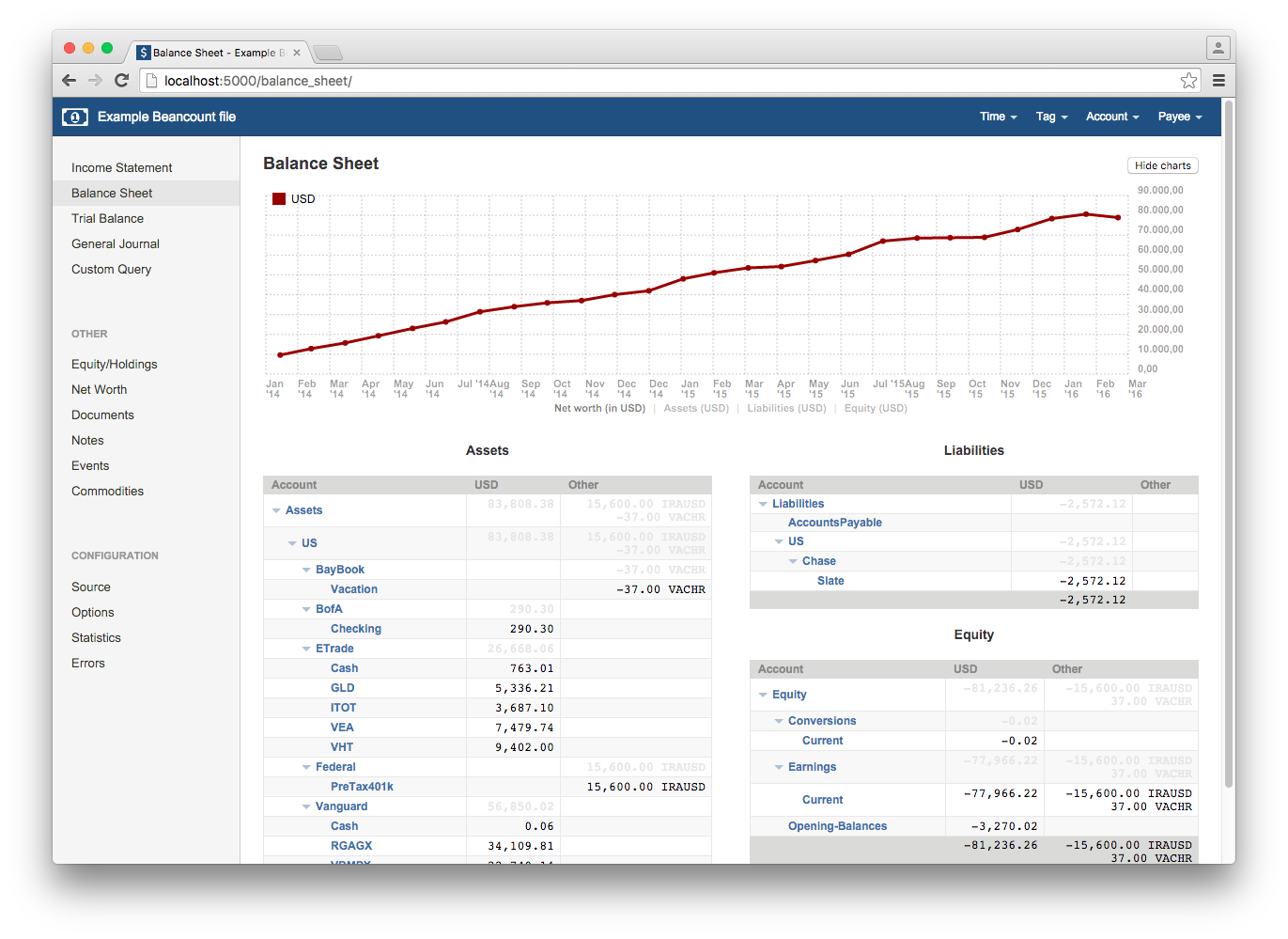The height and width of the screenshot is (939, 1288).
Task: Collapse the Assets account tree
Action: point(277,509)
